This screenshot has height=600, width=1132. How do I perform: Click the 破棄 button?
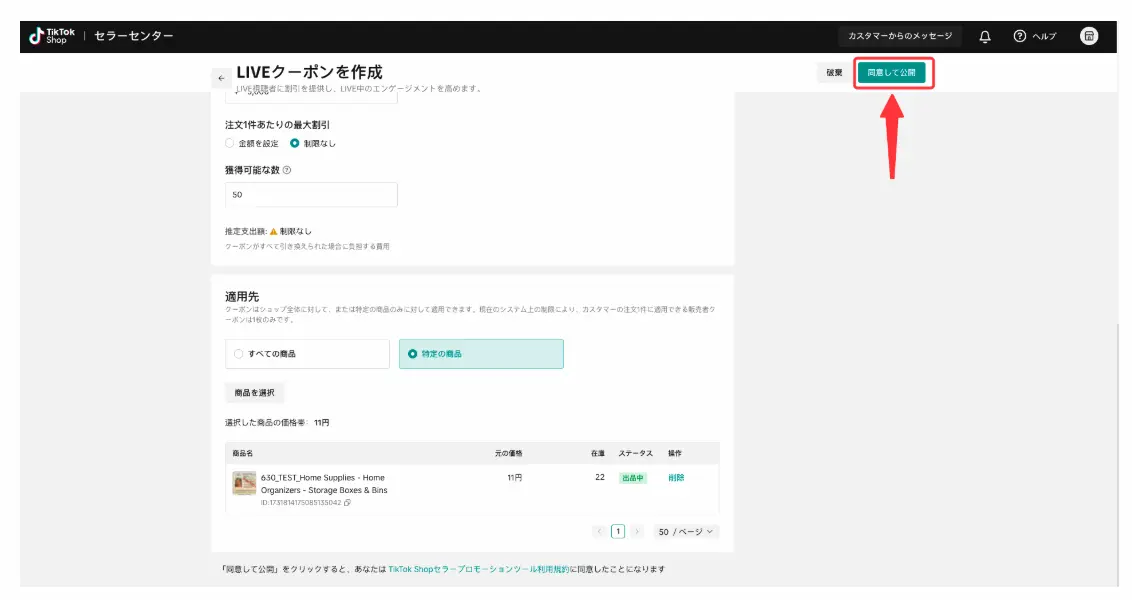834,73
